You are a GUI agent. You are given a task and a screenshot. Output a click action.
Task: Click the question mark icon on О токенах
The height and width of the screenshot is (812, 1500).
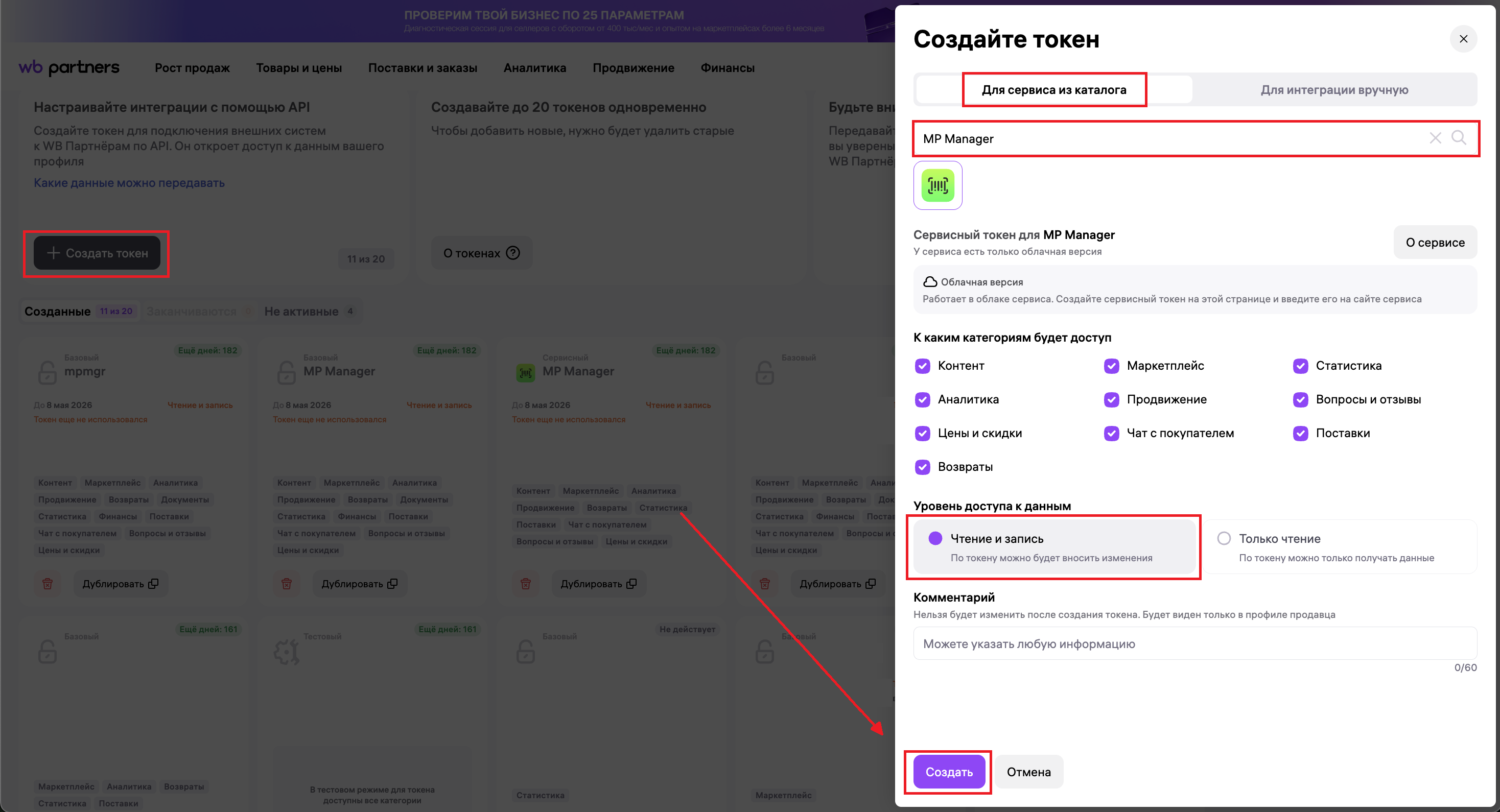click(513, 253)
